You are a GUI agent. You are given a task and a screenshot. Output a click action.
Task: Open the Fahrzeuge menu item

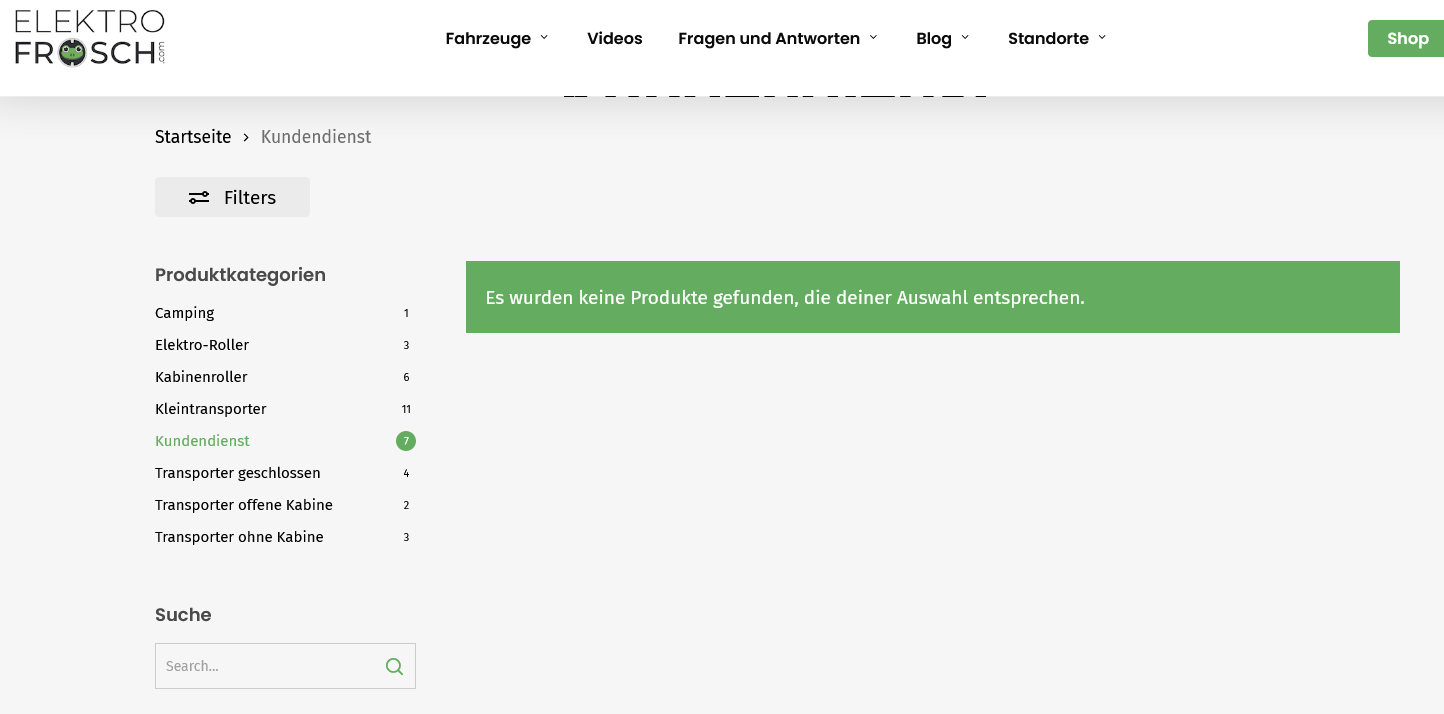(x=488, y=38)
